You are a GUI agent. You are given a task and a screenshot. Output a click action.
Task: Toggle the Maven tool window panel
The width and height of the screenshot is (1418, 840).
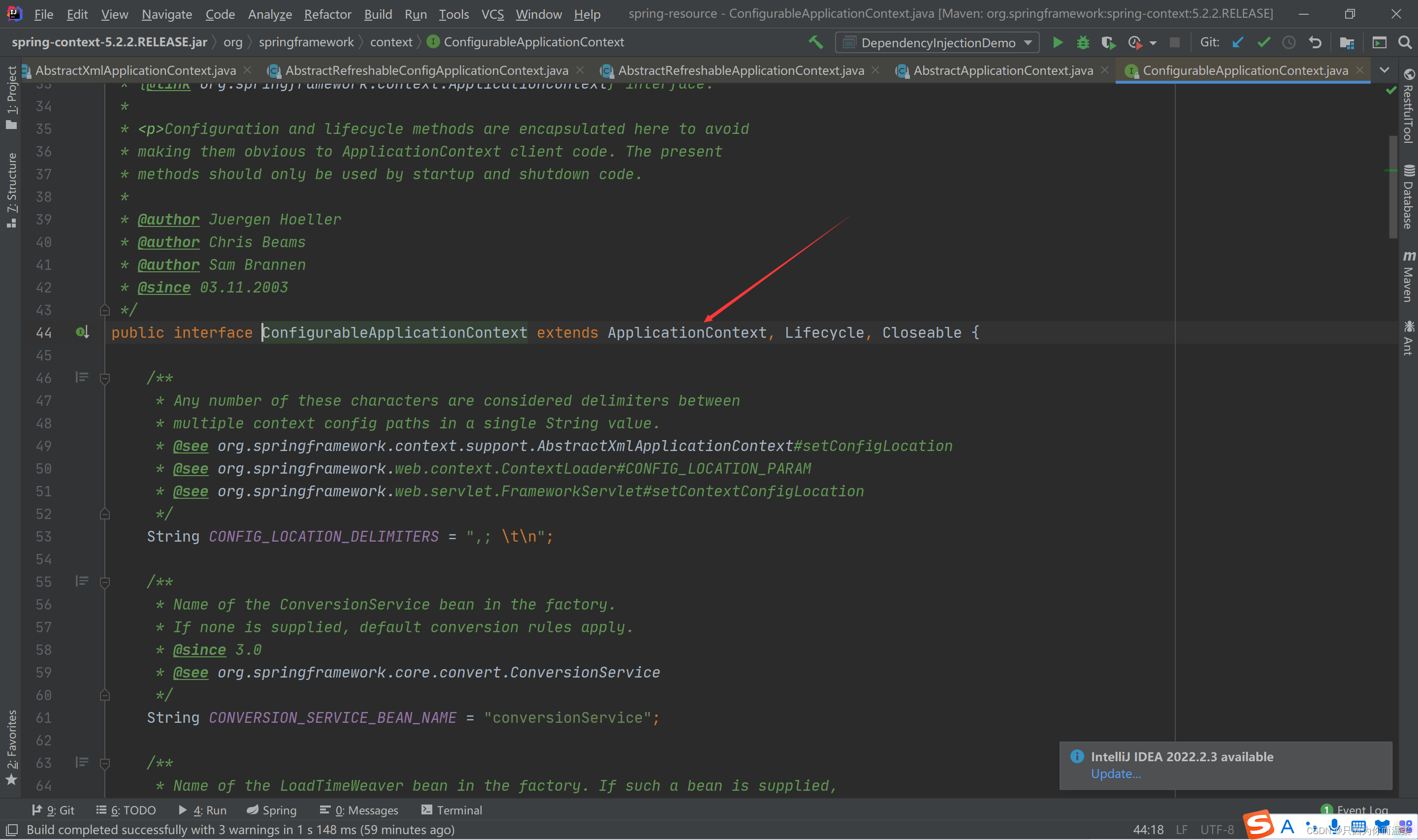coord(1408,277)
